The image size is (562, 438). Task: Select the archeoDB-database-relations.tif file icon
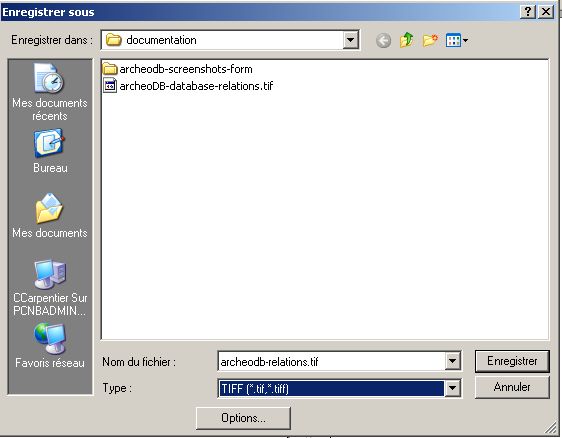click(110, 86)
